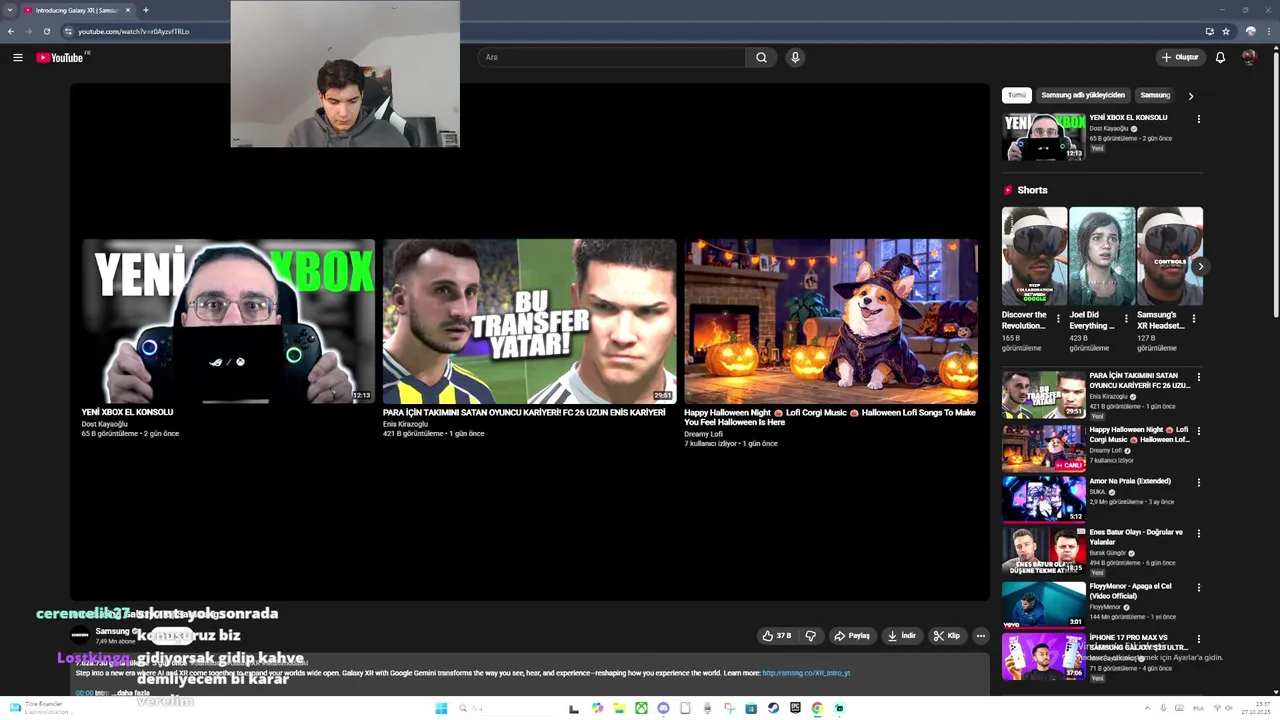Open Discover the Revolution short
1280x720 pixels.
tap(1034, 256)
